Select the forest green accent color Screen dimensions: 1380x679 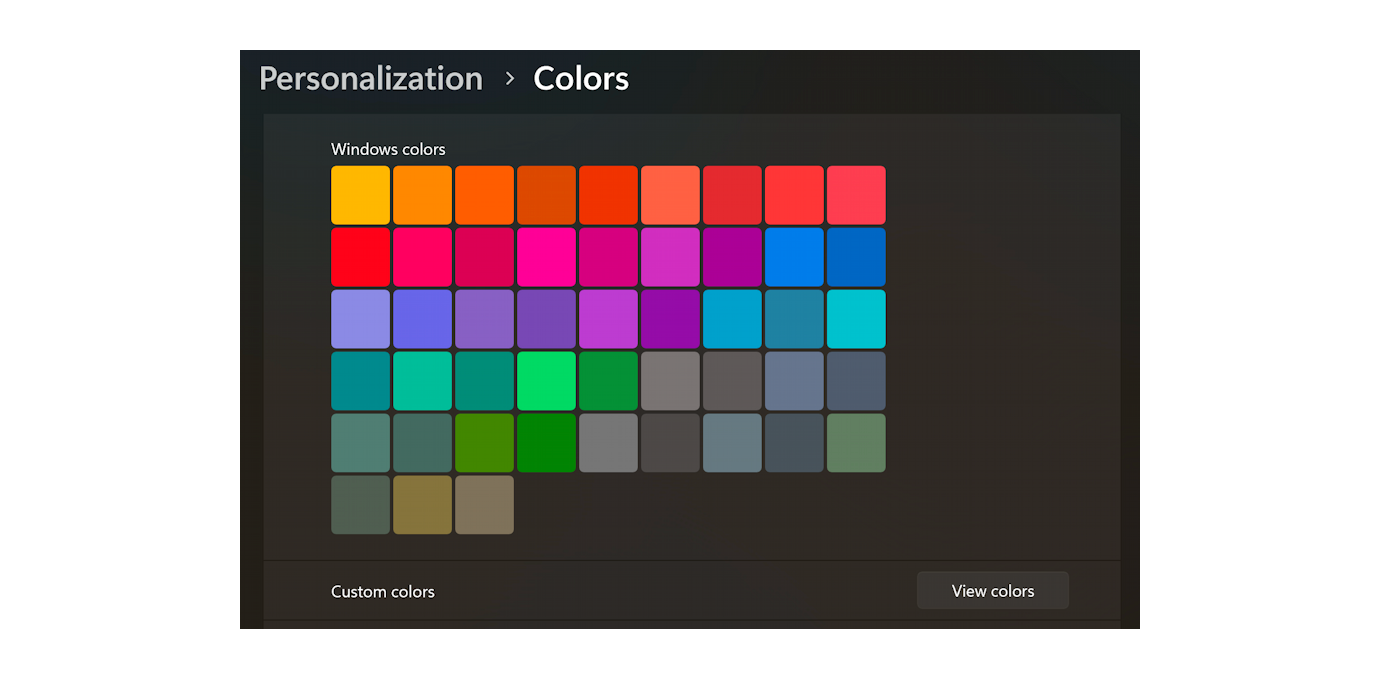pos(546,442)
